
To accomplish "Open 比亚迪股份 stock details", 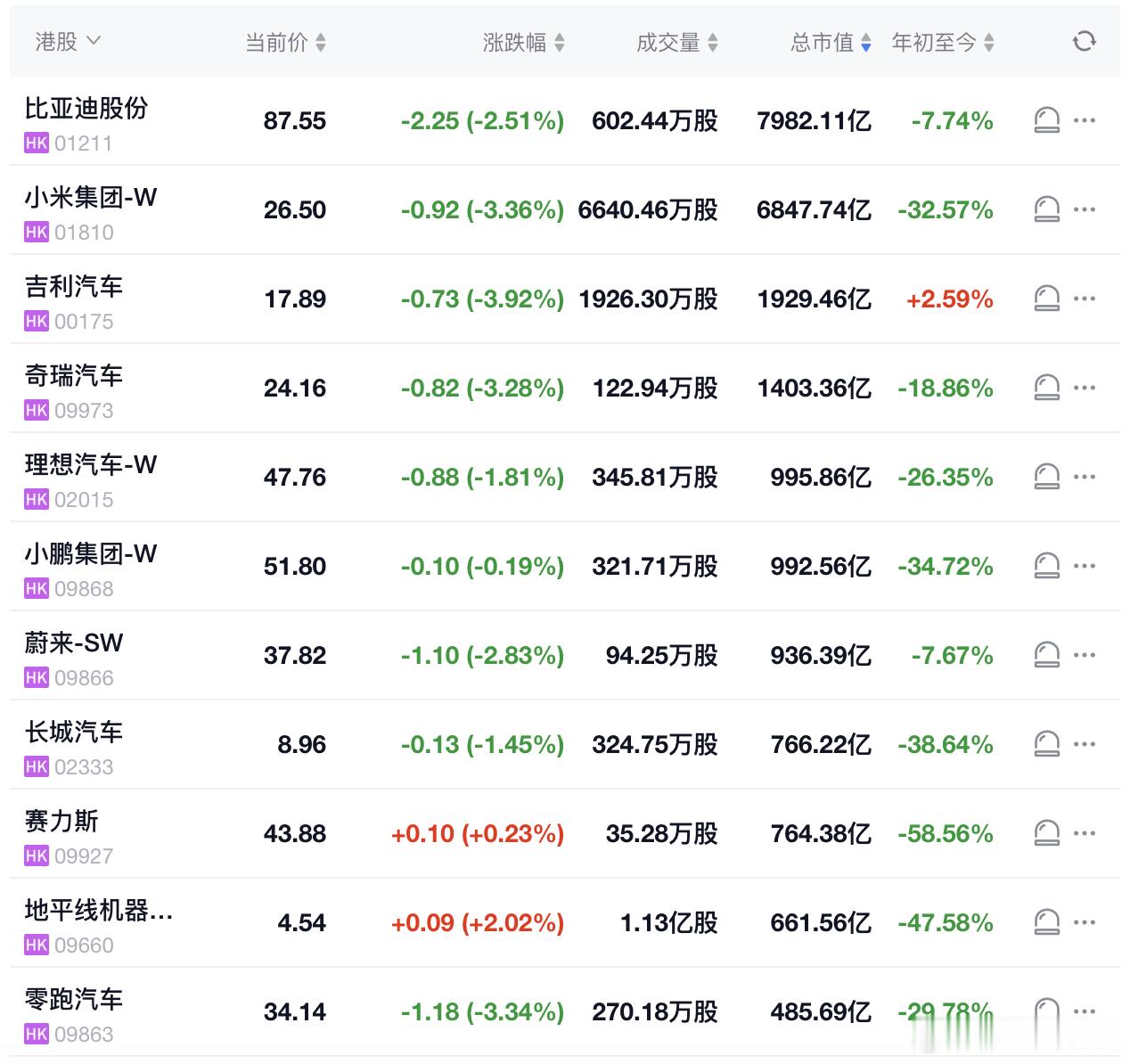I will (x=86, y=108).
